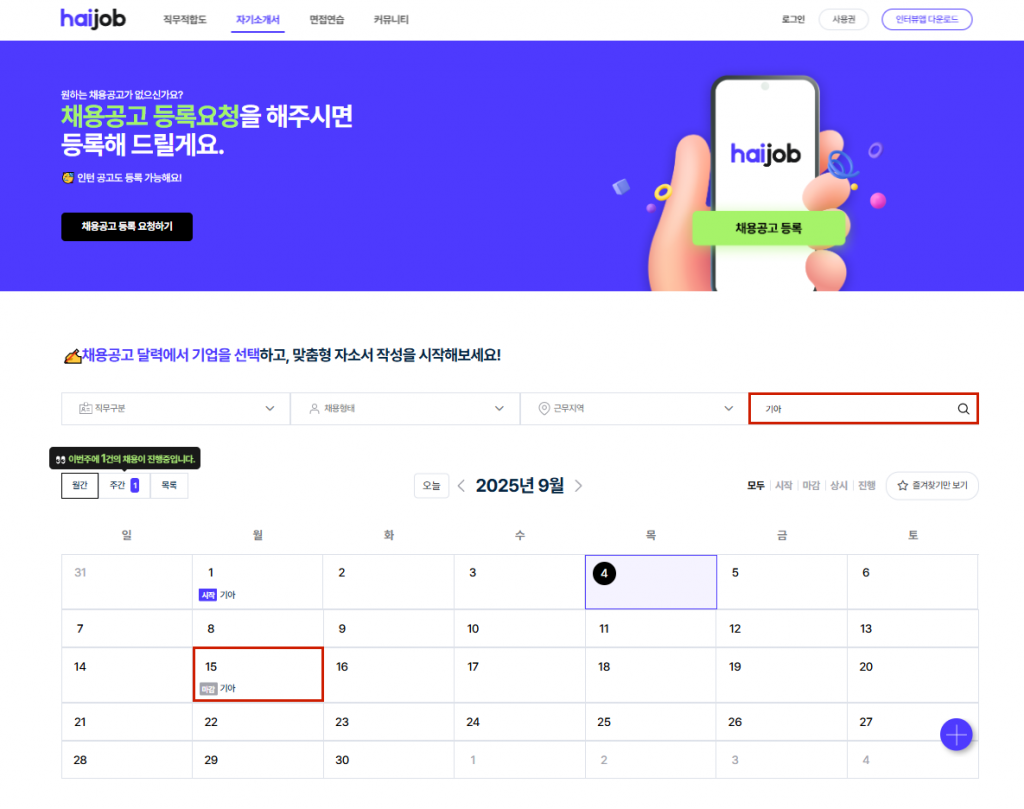This screenshot has width=1024, height=809.
Task: Click the 오늘 today button
Action: coord(432,486)
